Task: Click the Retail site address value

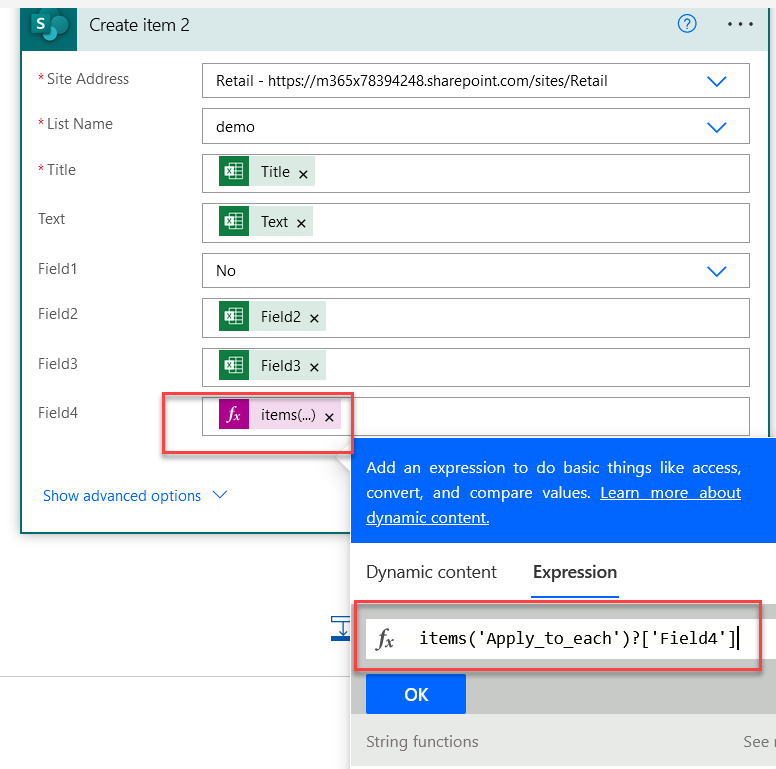Action: (x=412, y=81)
